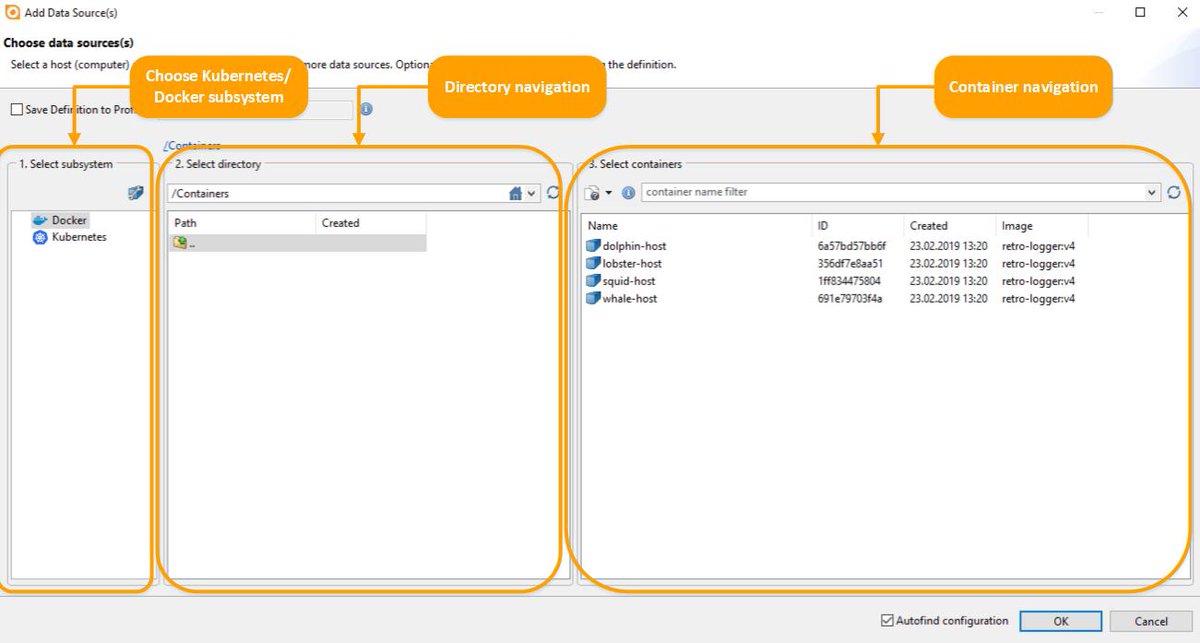1200x643 pixels.
Task: Refresh the containers list
Action: tap(1172, 192)
